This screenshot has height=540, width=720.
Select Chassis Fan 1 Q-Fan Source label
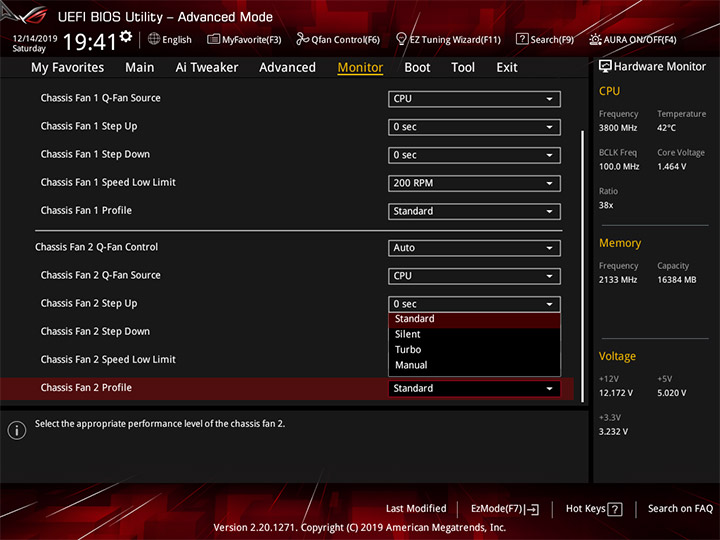tap(101, 98)
